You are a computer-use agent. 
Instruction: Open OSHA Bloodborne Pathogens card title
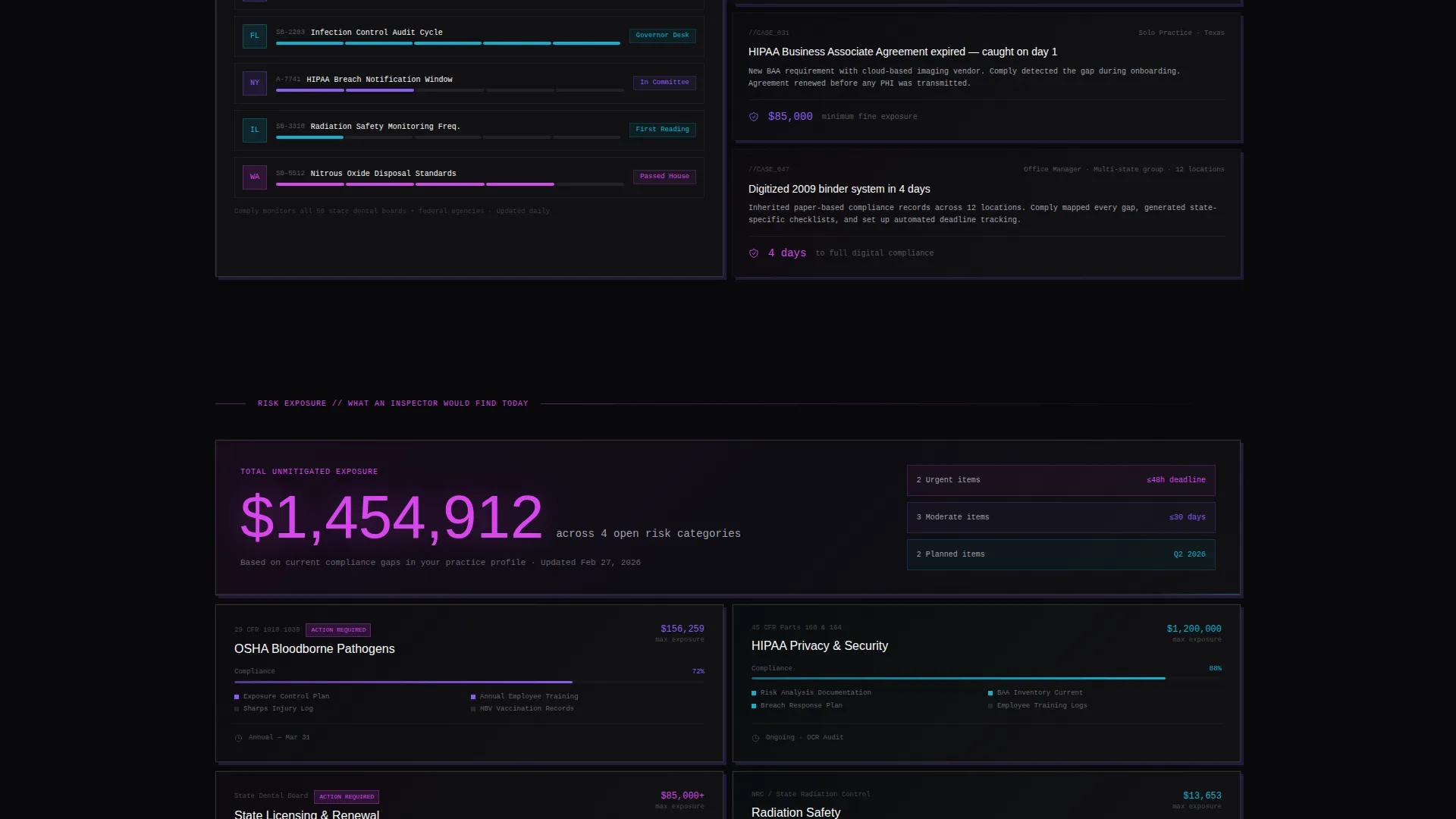[x=314, y=649]
